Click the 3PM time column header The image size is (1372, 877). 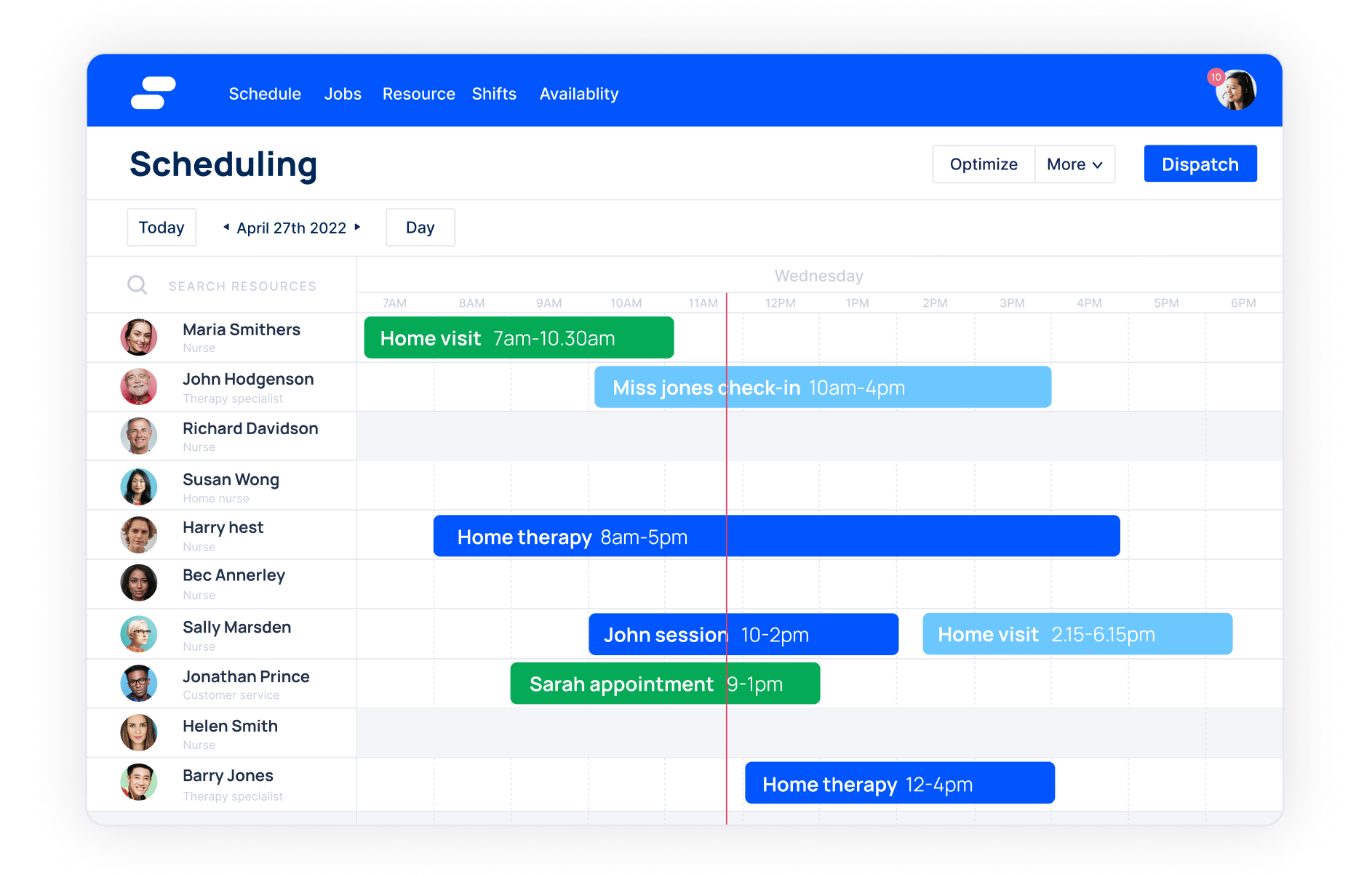click(1012, 303)
